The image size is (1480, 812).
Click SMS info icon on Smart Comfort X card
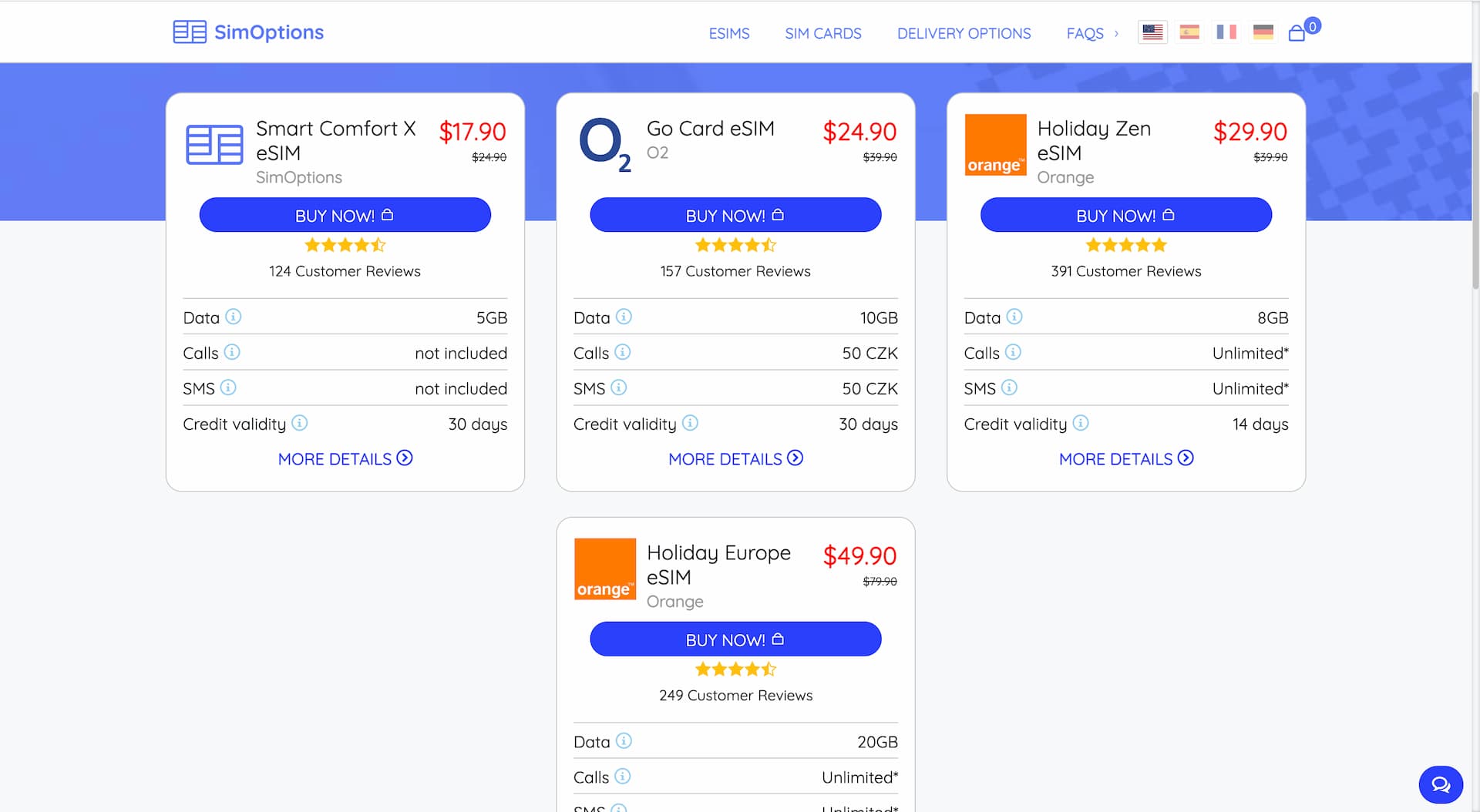228,388
